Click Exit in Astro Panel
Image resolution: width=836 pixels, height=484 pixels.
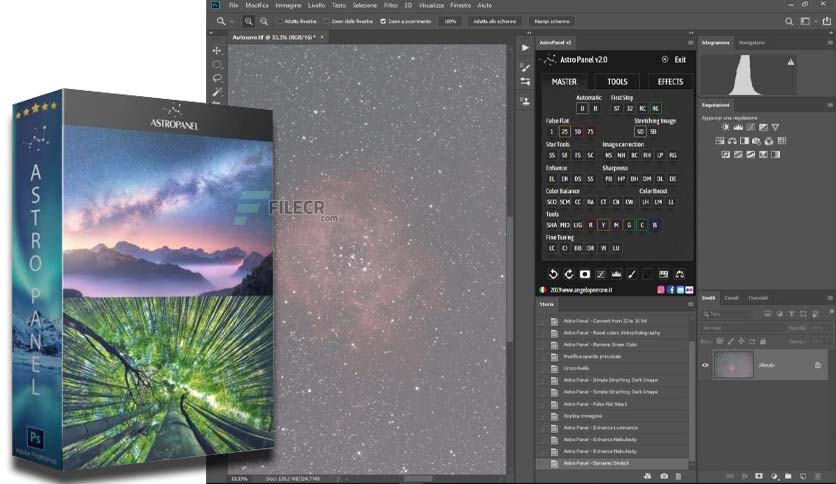point(680,60)
